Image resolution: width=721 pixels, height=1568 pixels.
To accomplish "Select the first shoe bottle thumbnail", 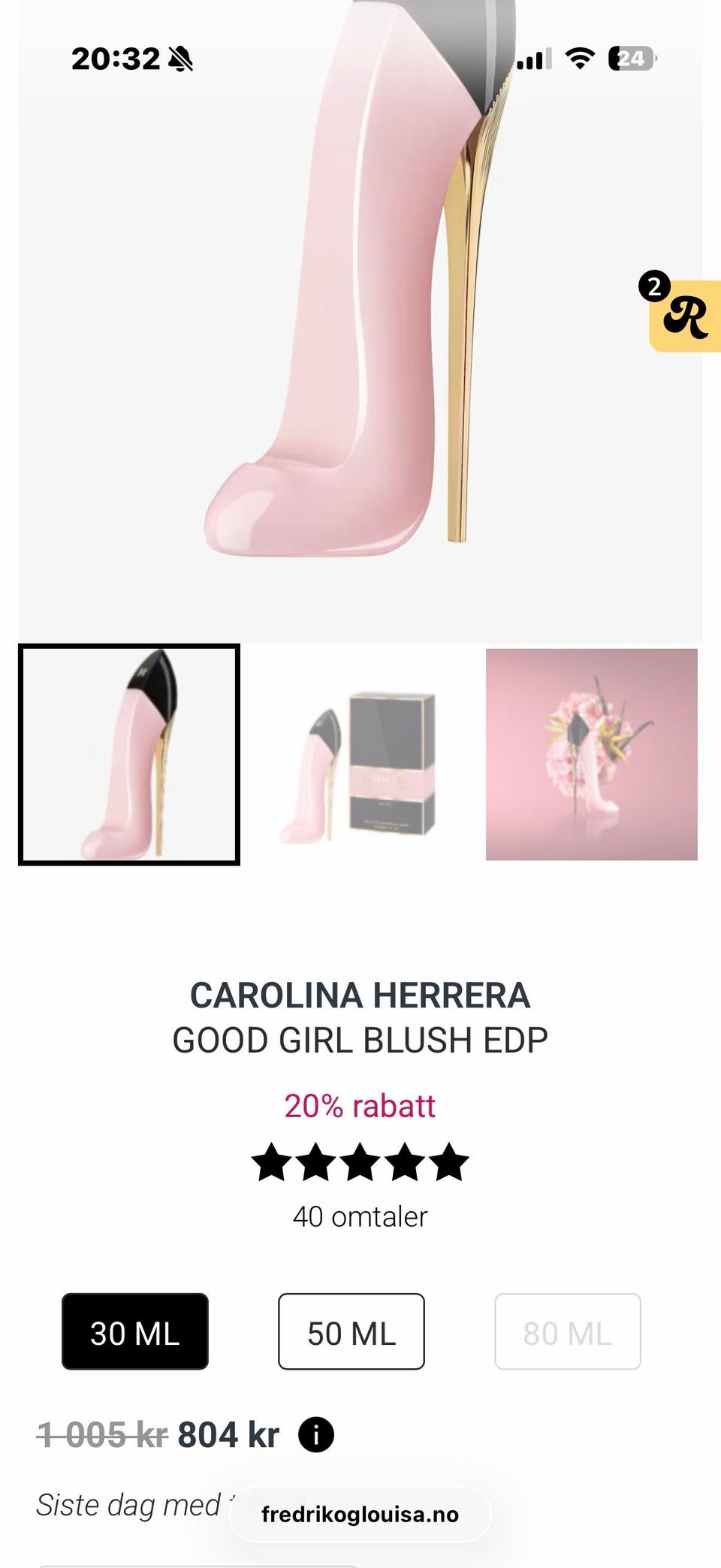I will (x=129, y=754).
